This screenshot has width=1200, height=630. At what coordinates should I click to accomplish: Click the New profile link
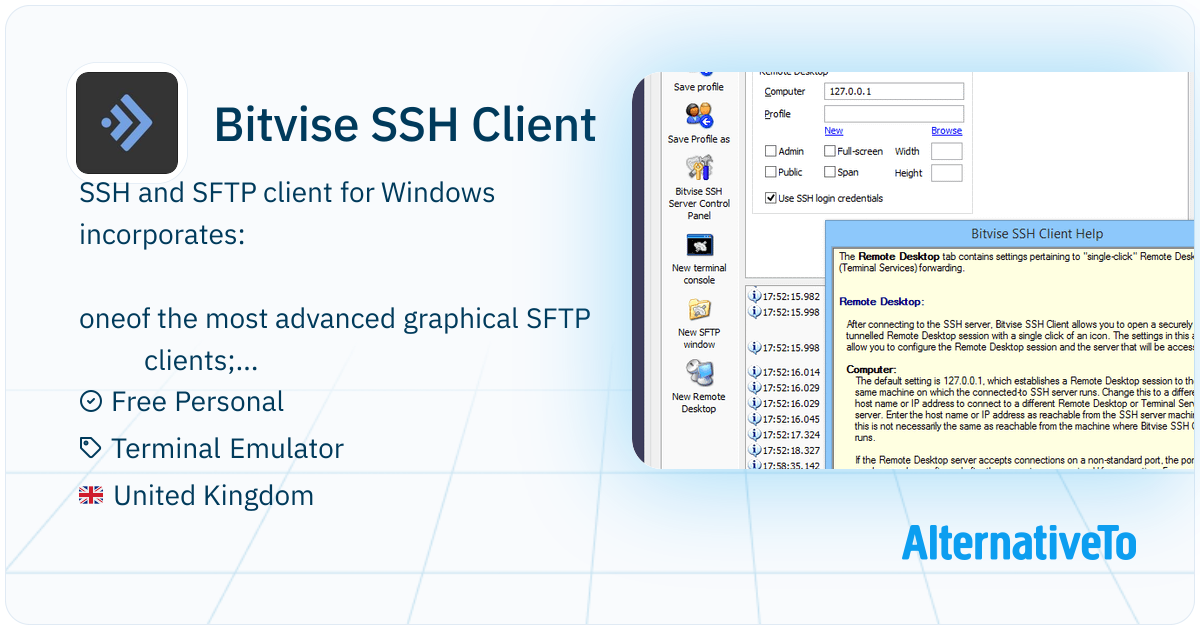point(833,131)
